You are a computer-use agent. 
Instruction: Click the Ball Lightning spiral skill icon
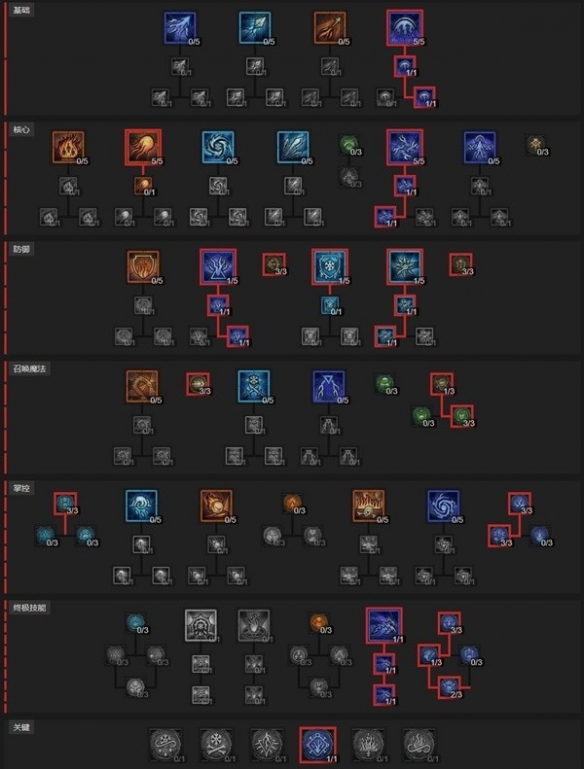click(444, 506)
